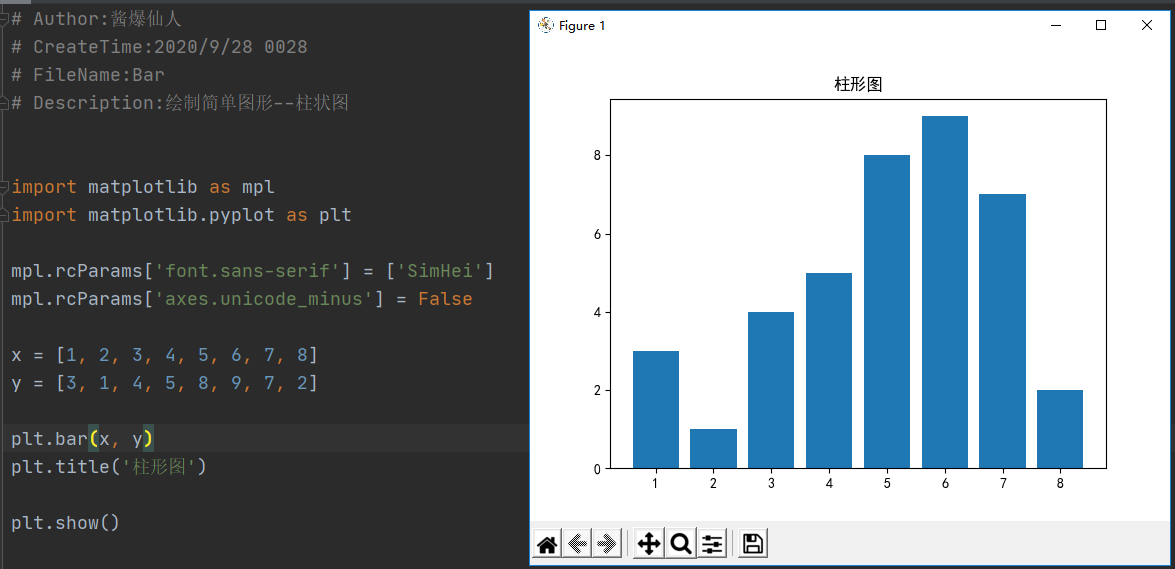
Task: Click the code line plt.show()
Action: tap(65, 523)
